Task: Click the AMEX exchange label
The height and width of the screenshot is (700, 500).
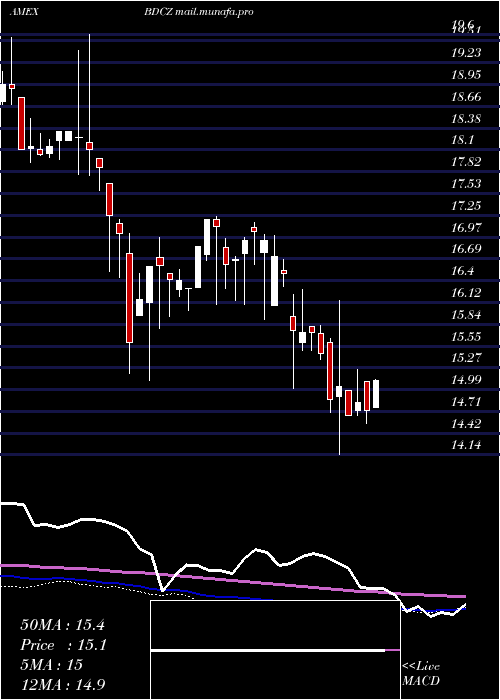Action: tap(24, 12)
